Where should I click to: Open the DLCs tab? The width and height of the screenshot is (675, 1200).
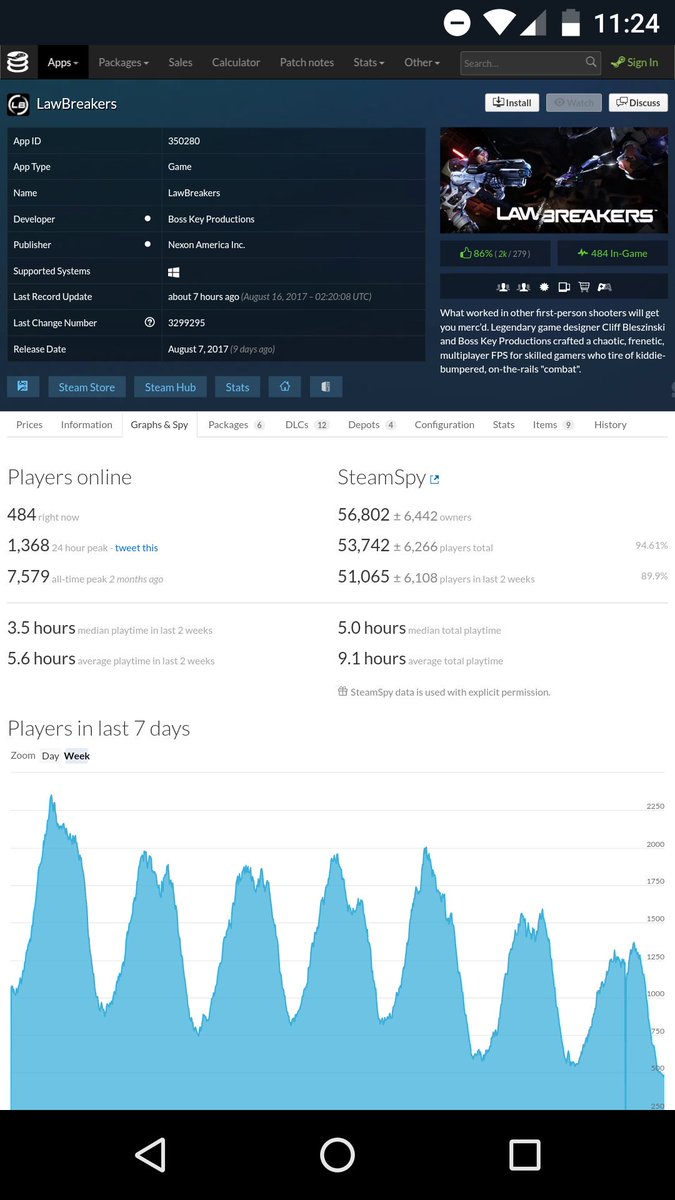point(307,425)
